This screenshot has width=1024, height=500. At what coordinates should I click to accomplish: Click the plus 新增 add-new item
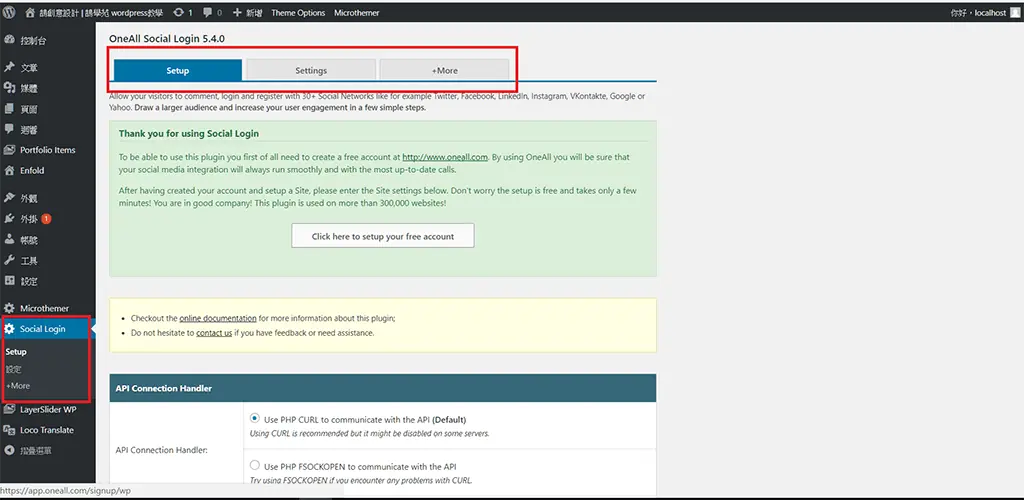[x=248, y=12]
